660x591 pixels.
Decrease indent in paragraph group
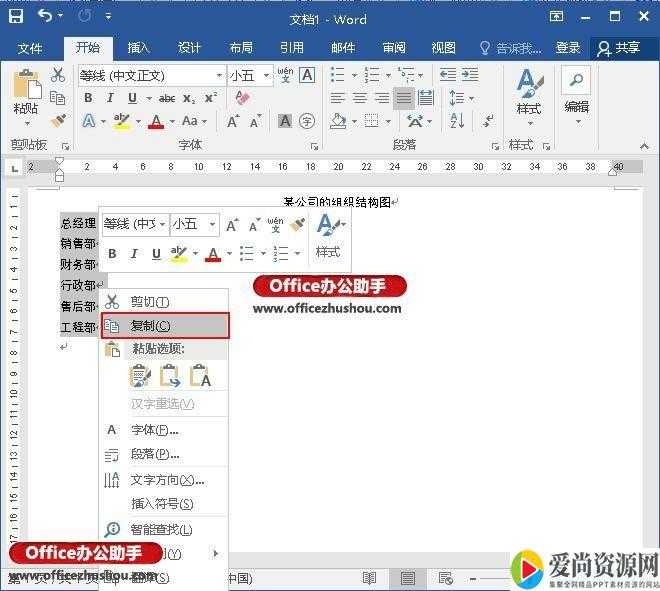tap(447, 75)
